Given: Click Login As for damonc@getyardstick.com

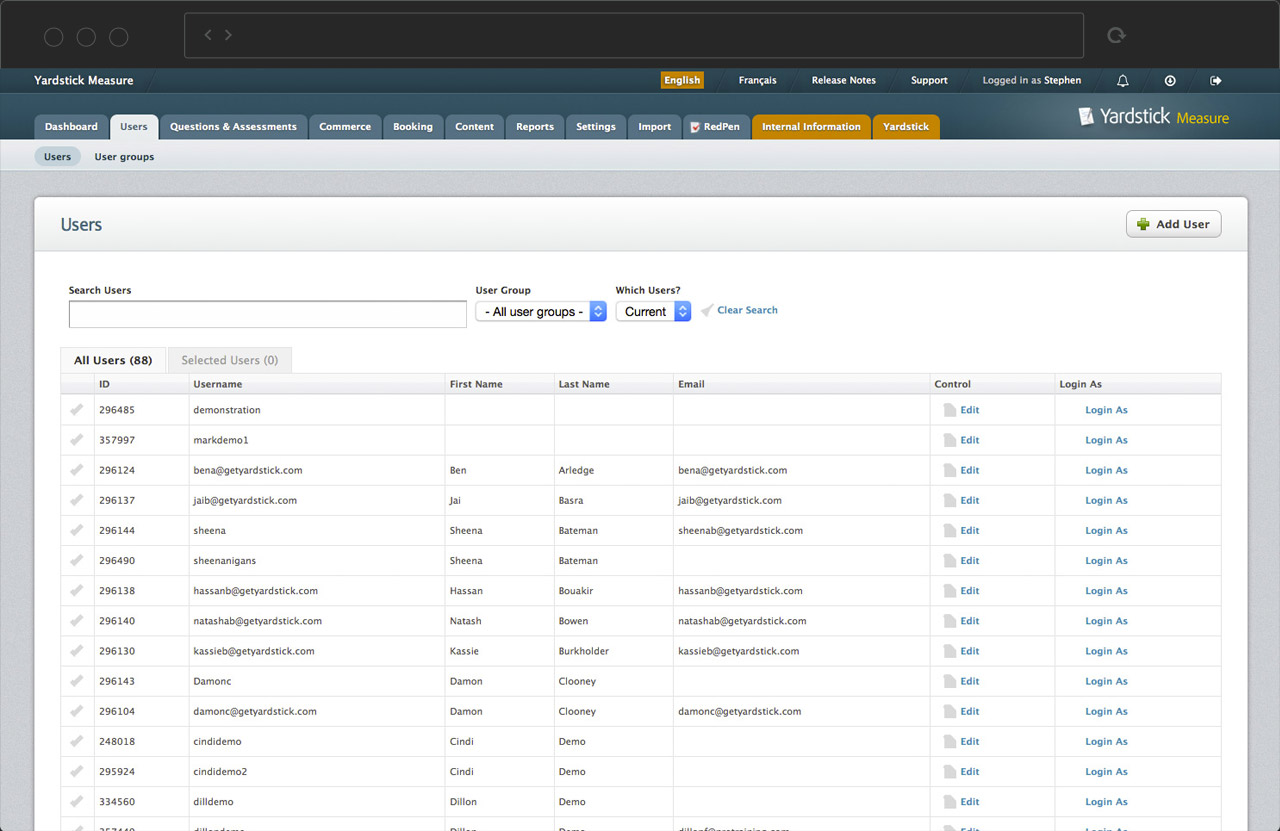Looking at the screenshot, I should coord(1106,712).
